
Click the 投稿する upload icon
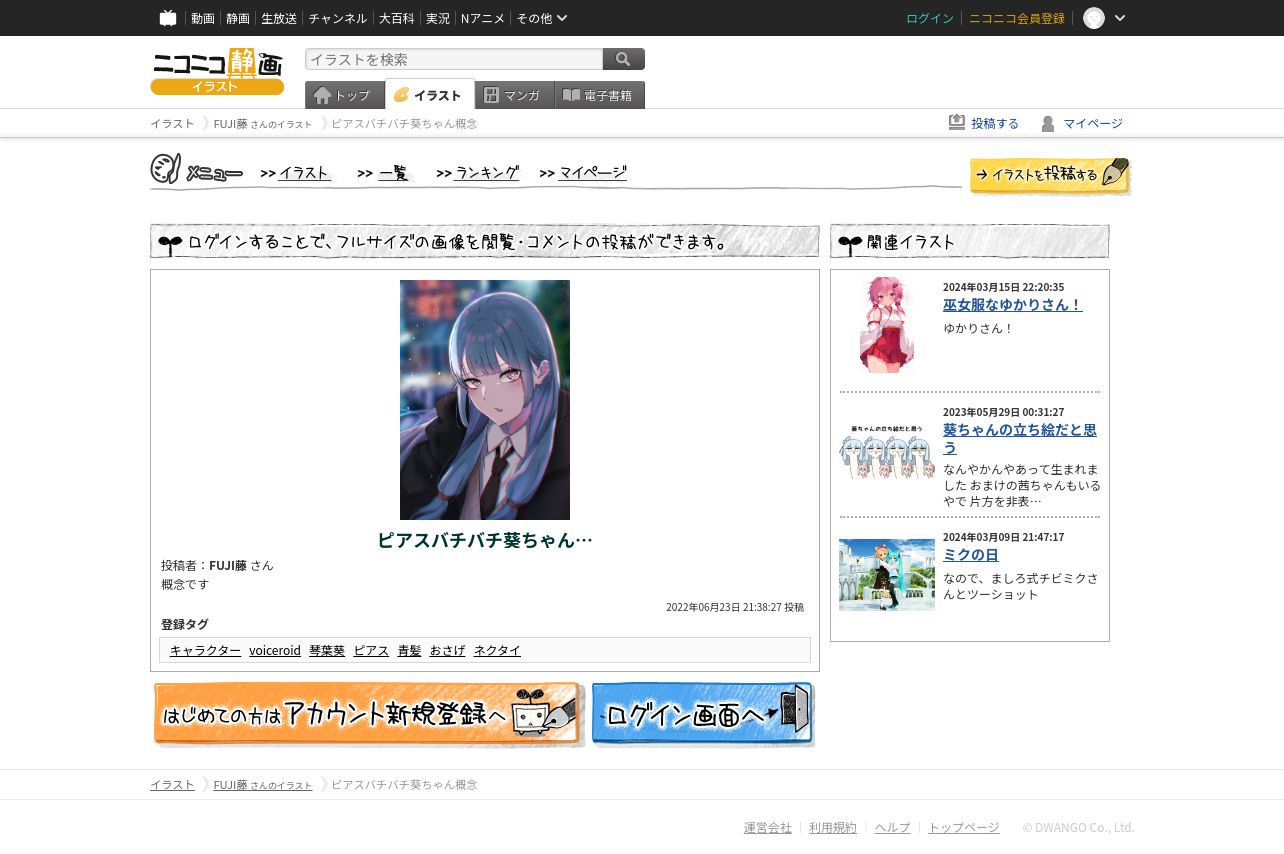(957, 122)
